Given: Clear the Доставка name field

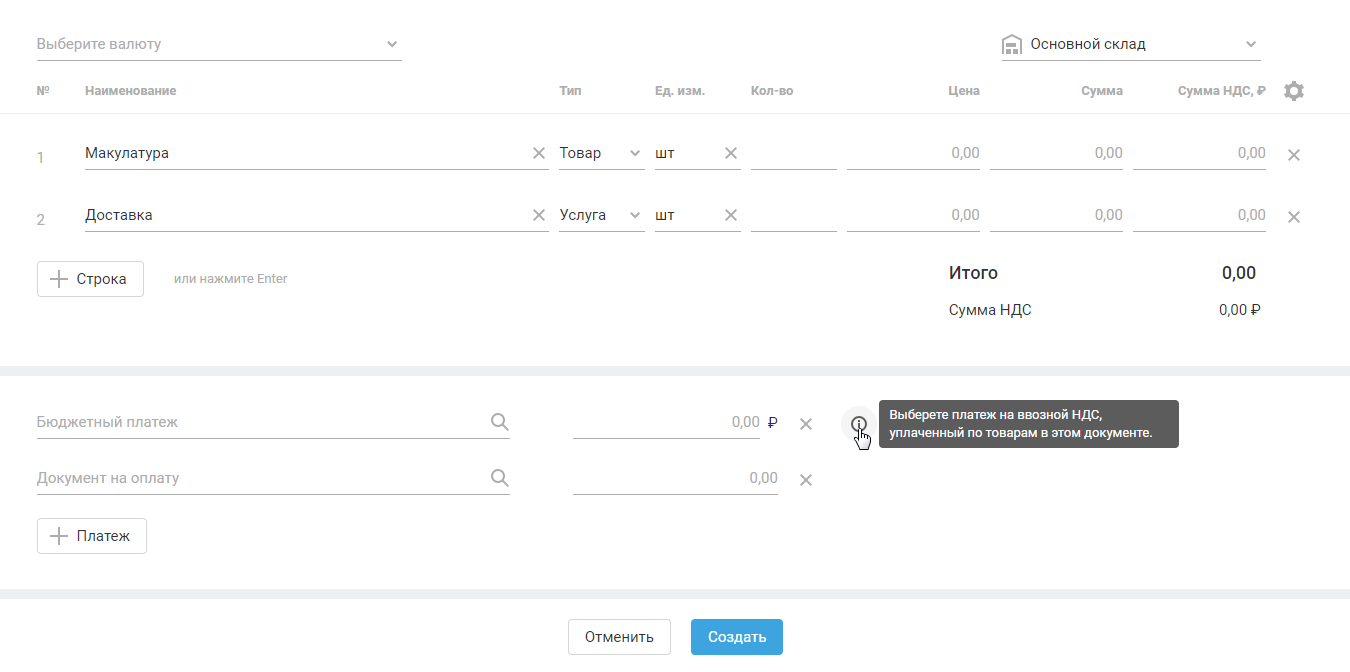Looking at the screenshot, I should tap(539, 216).
